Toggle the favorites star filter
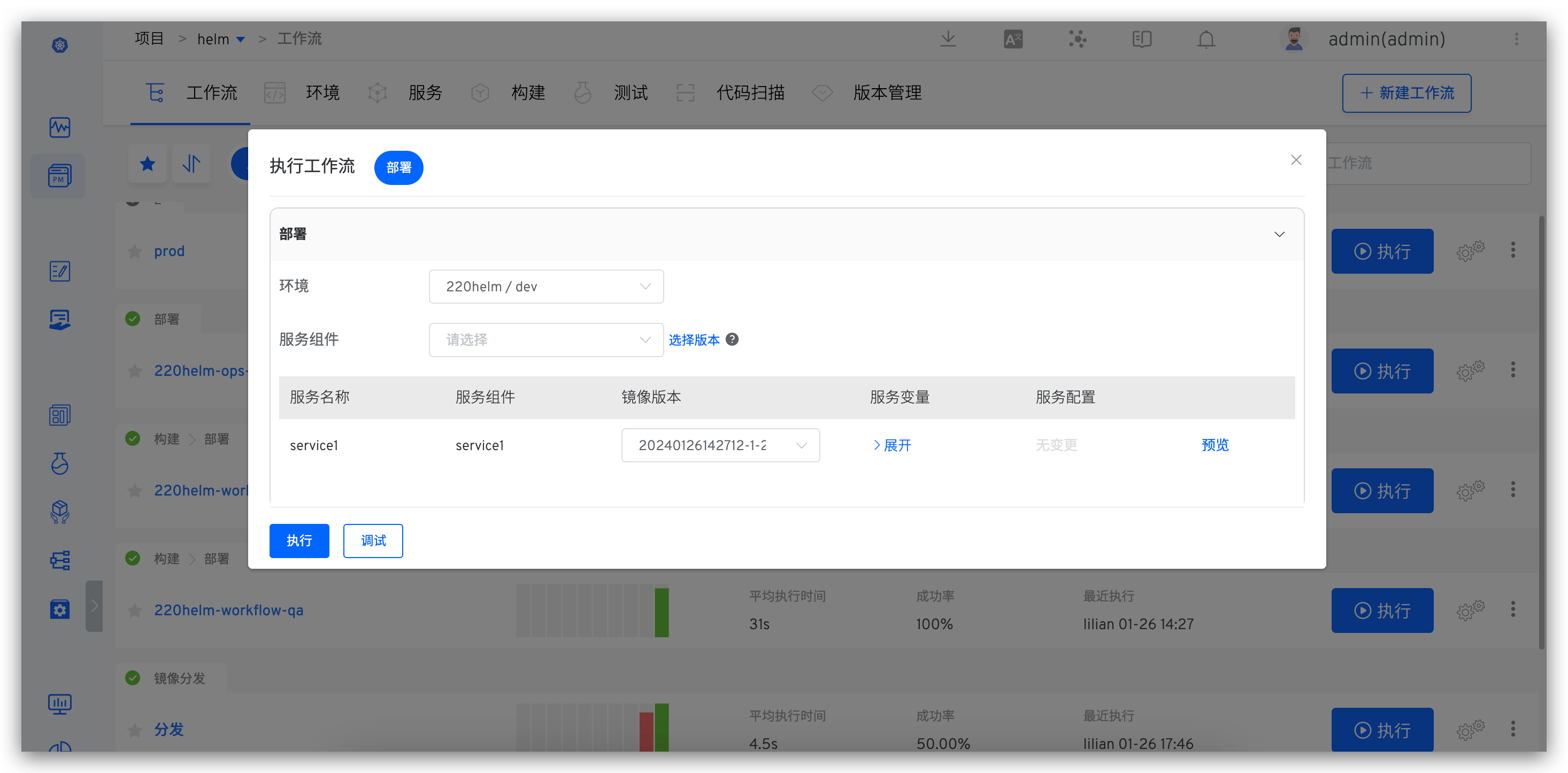The width and height of the screenshot is (1568, 773). [147, 164]
